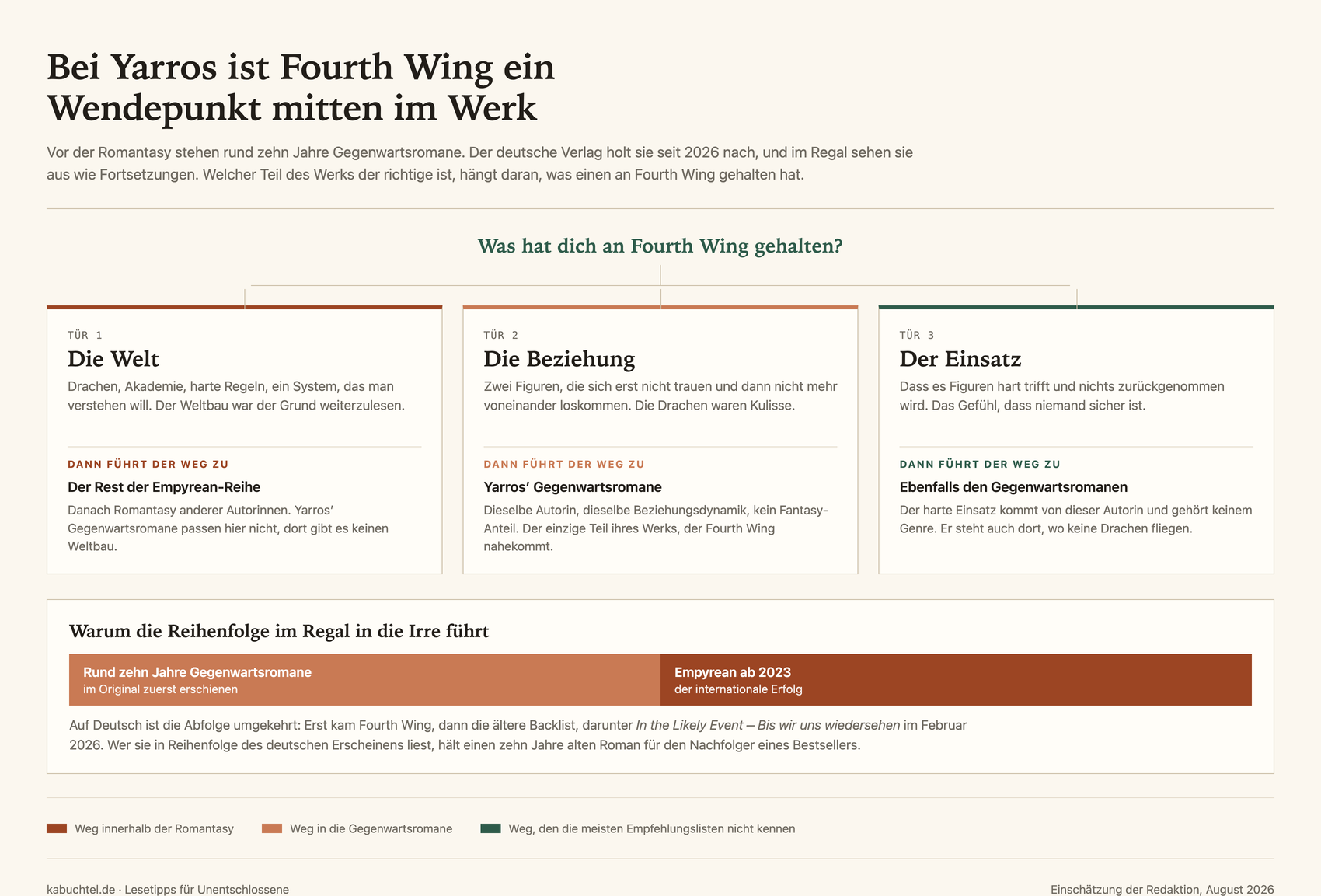Click "DANN FÜHRT DER WEG ZU" in the Der Einsatz card
This screenshot has height=896, width=1321.
980,464
